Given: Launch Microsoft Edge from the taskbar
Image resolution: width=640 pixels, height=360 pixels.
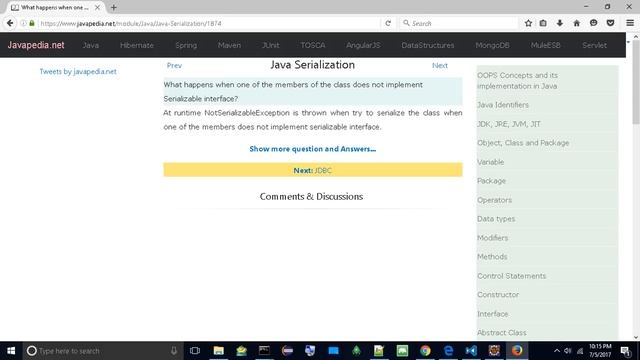Looking at the screenshot, I should click(x=448, y=351).
